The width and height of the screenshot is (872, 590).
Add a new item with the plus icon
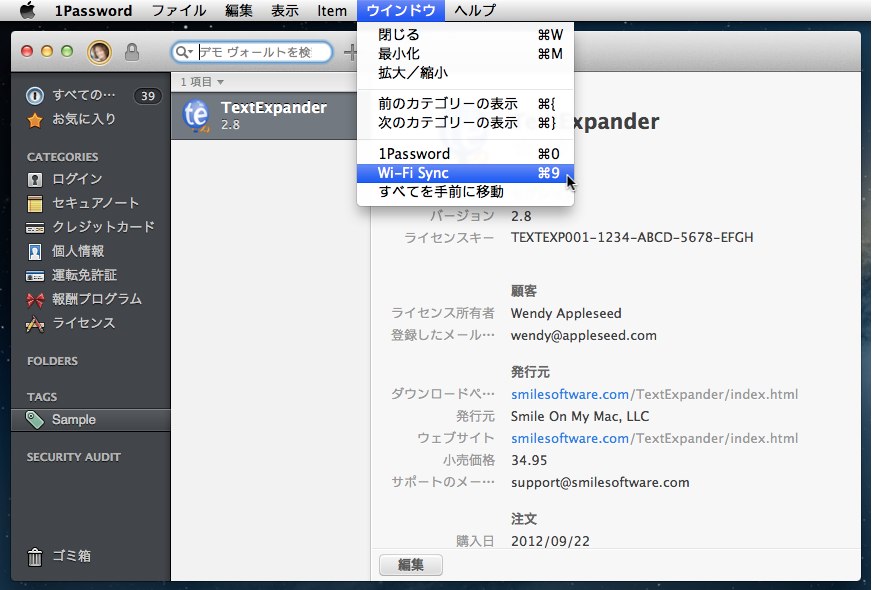(x=350, y=52)
